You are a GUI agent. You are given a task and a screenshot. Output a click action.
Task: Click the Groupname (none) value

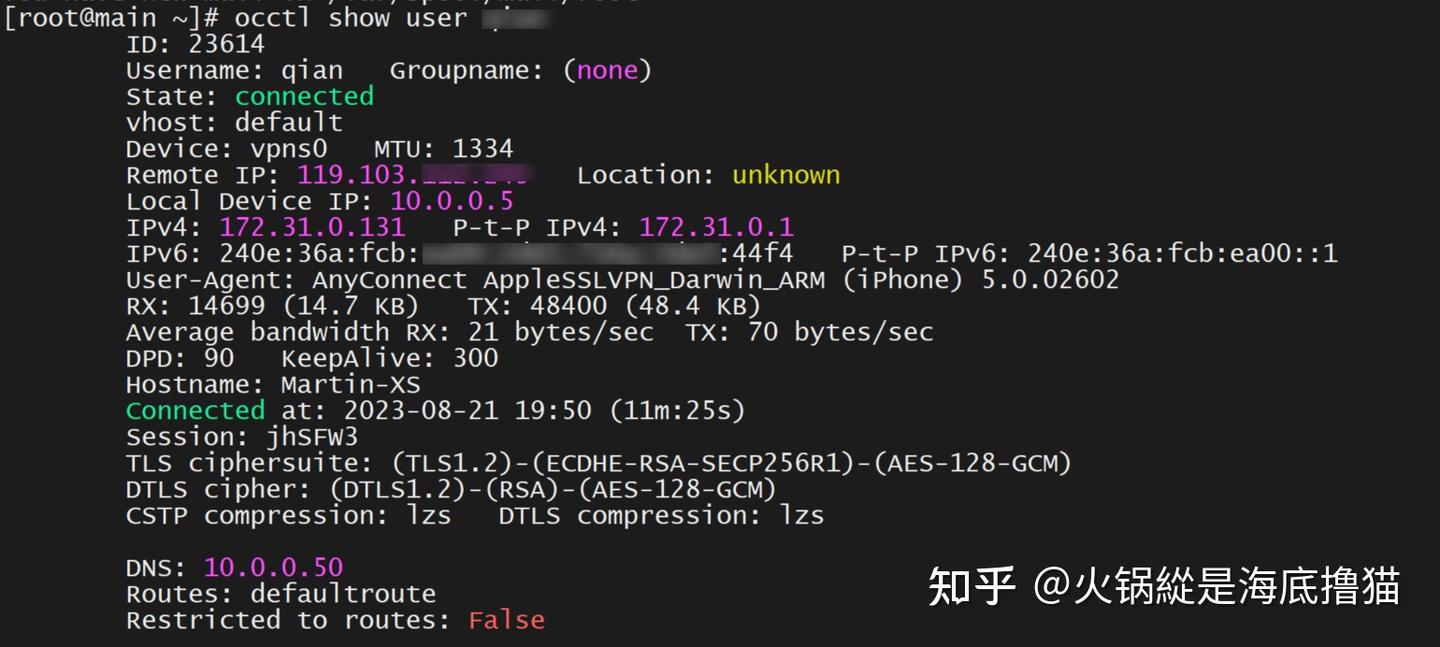click(607, 70)
